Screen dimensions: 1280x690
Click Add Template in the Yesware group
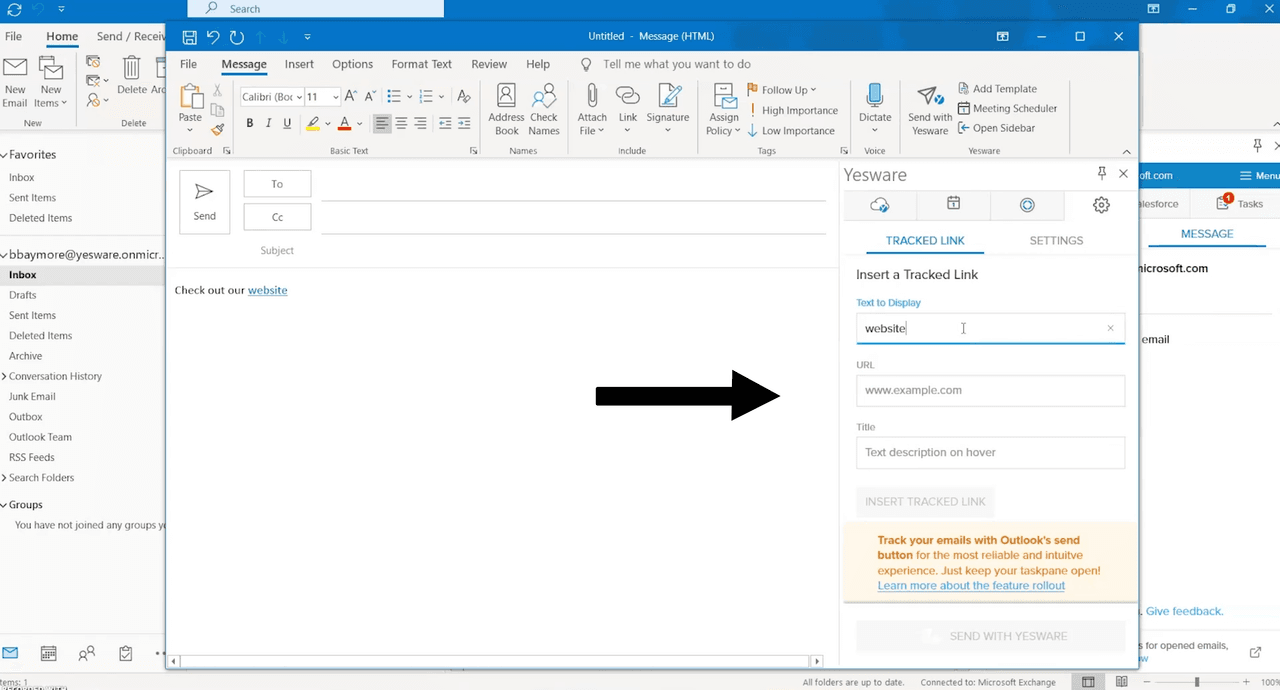[x=997, y=89]
